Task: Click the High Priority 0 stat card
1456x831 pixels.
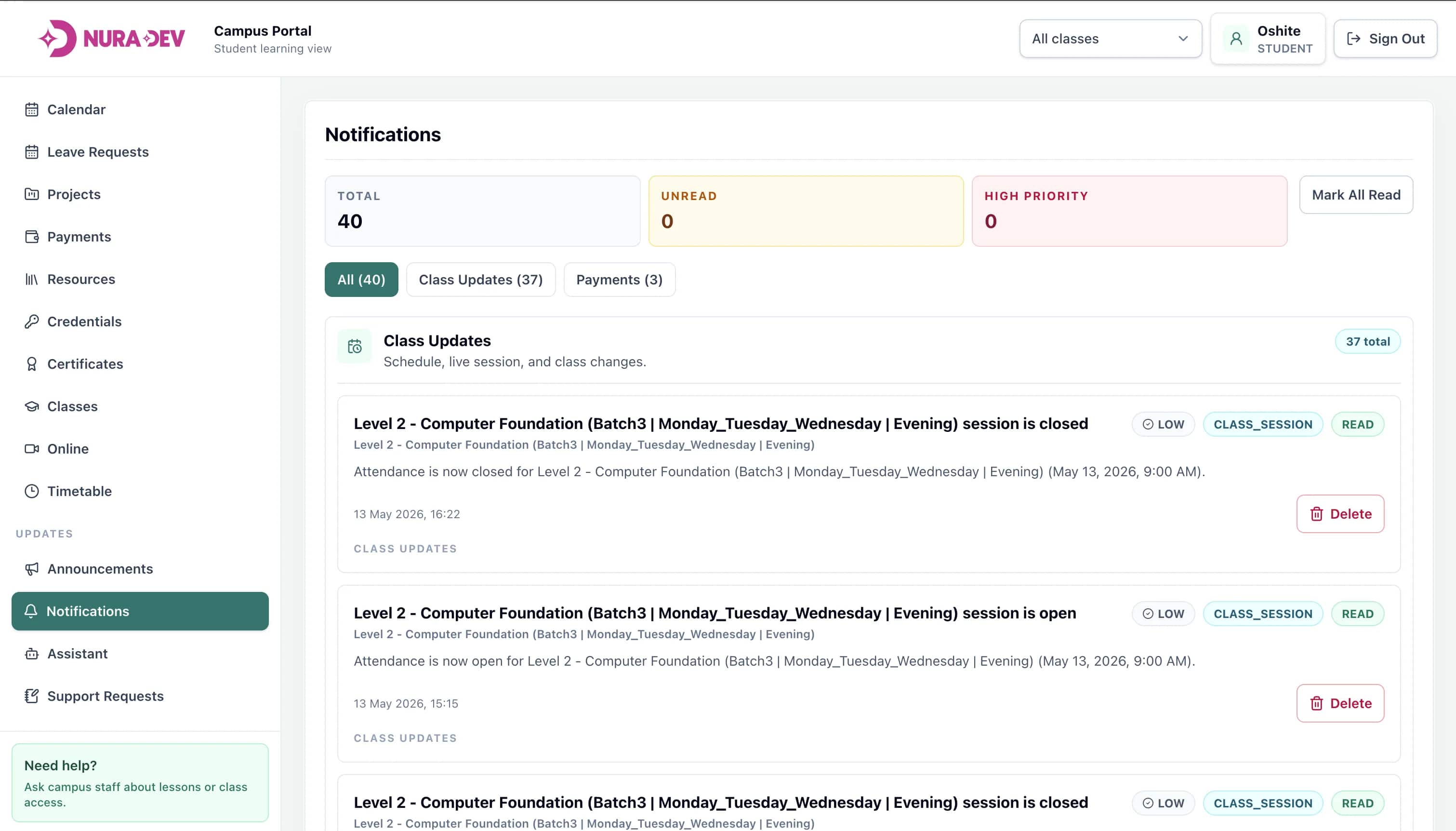Action: 1129,211
